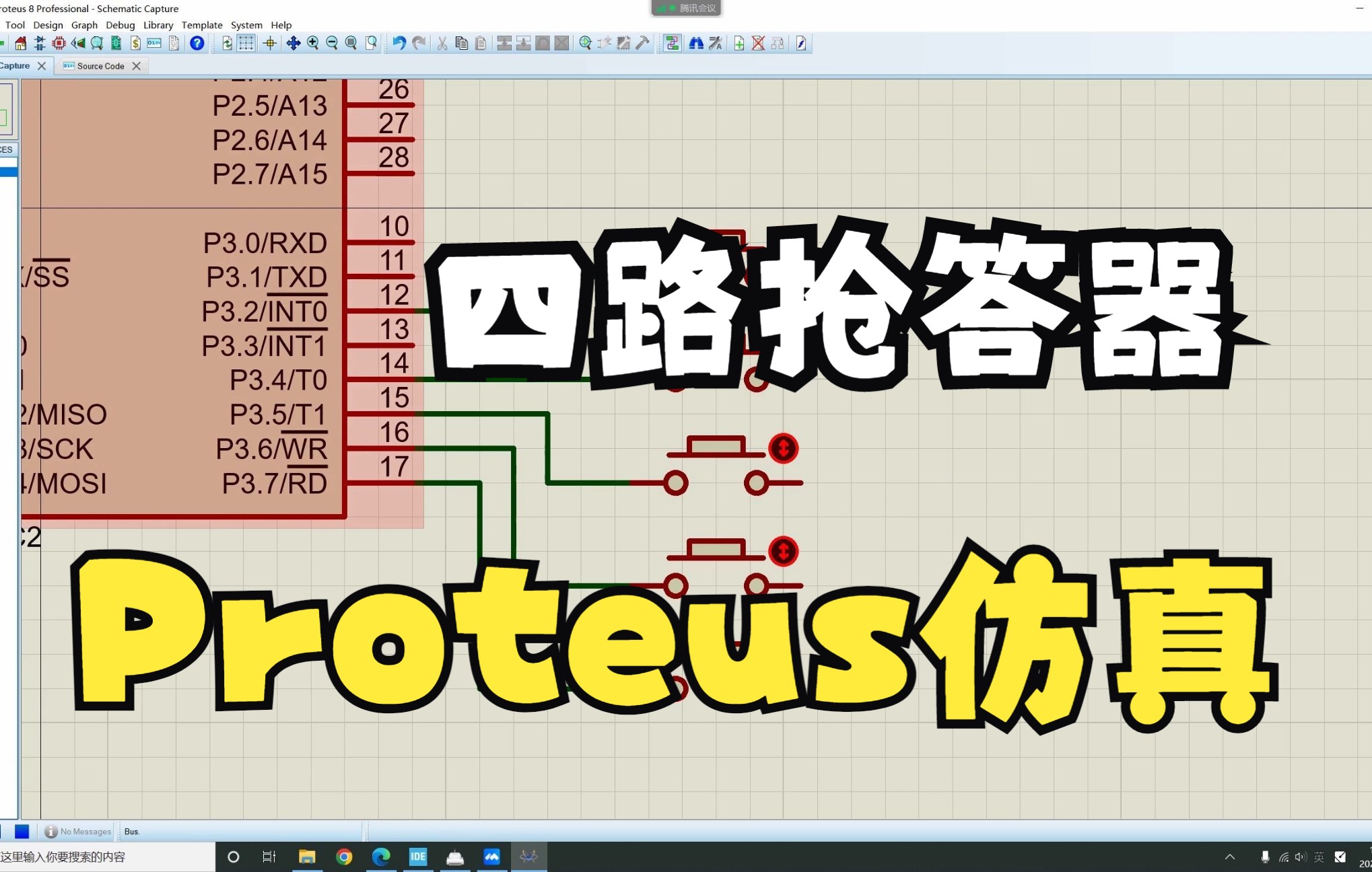Open the Project Notes page icon
This screenshot has height=872, width=1372.
[x=174, y=44]
